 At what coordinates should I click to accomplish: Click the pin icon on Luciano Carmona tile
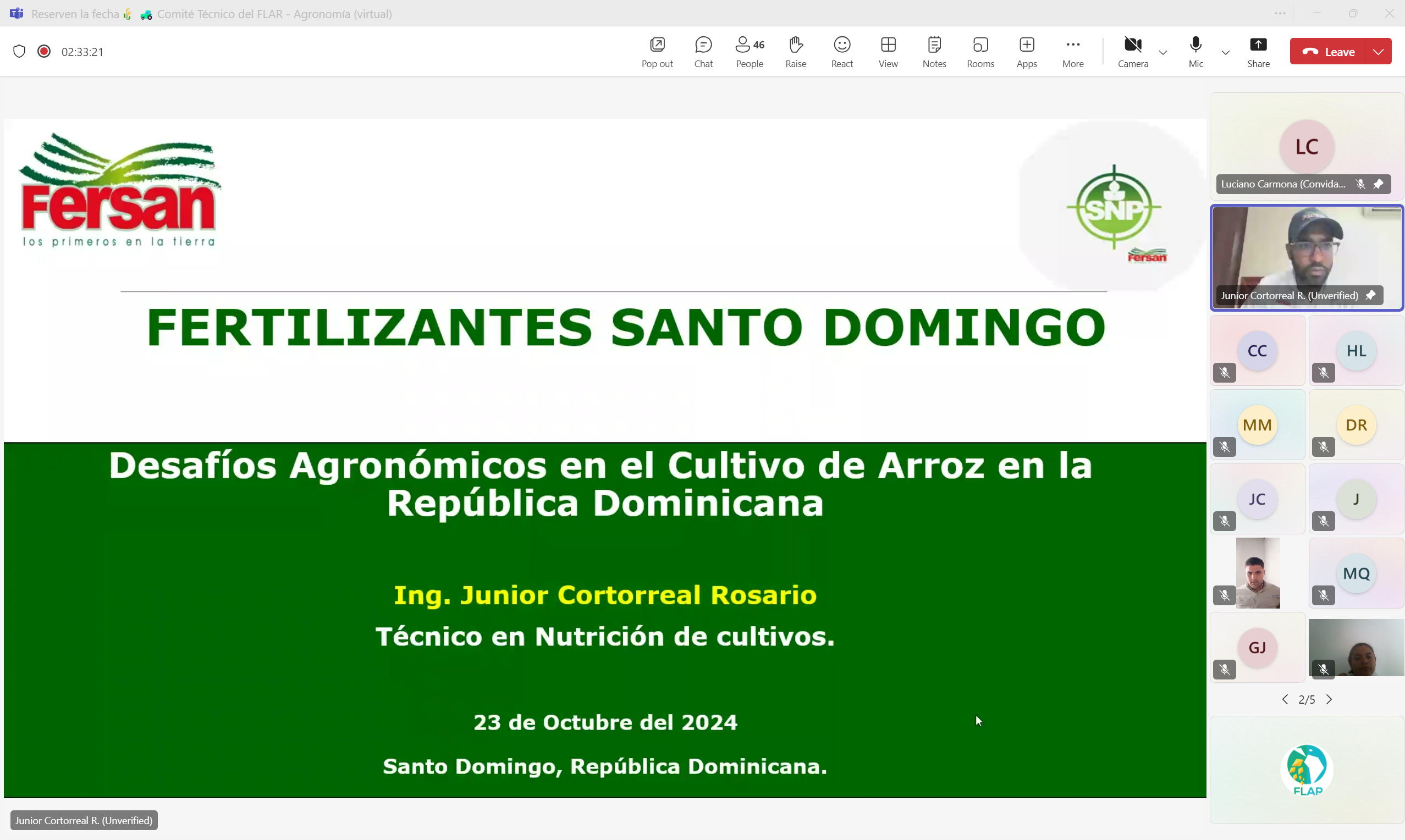point(1378,184)
